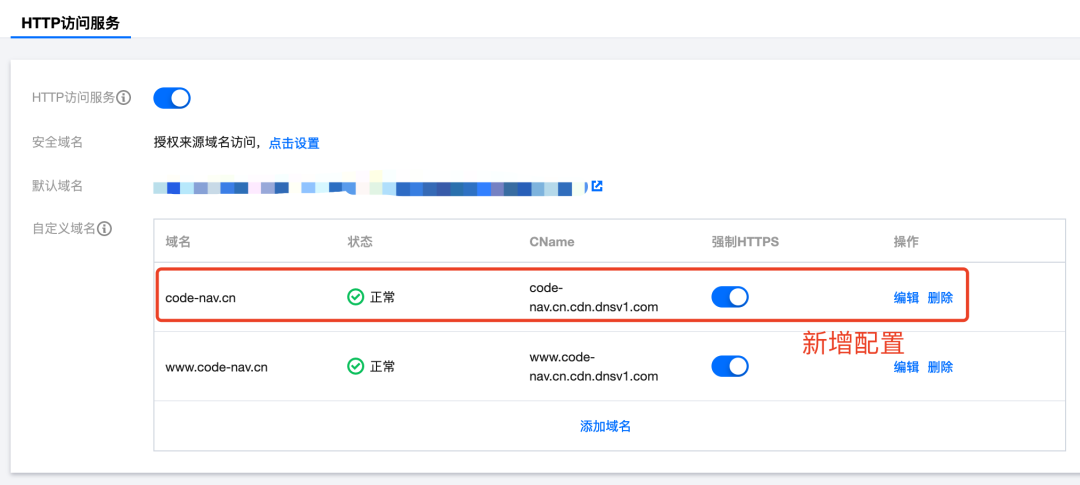Click the 强制HTTPS column header
Viewport: 1080px width, 485px height.
(745, 242)
